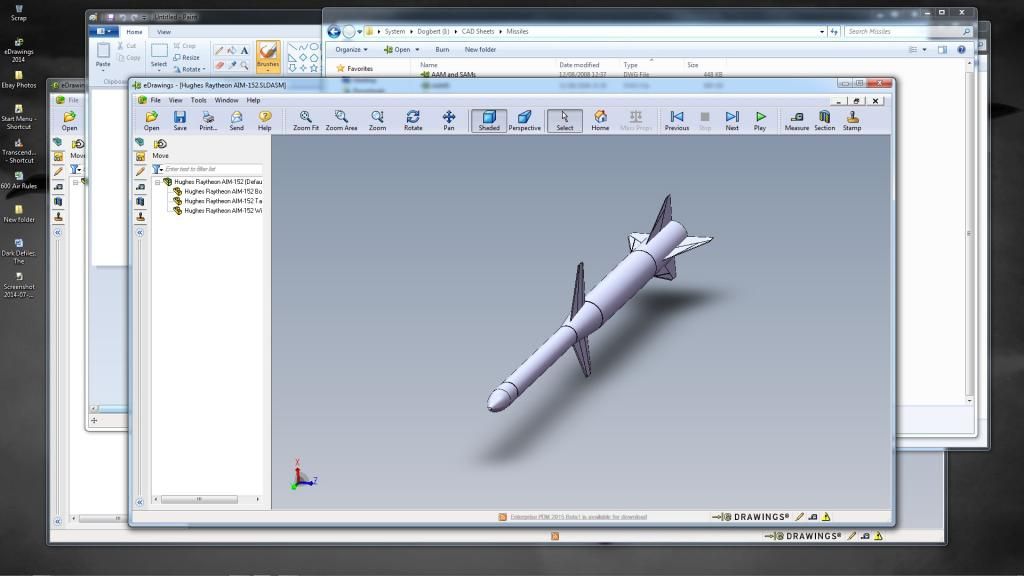This screenshot has width=1024, height=576.
Task: Open the Explorer Help icon
Action: point(961,50)
